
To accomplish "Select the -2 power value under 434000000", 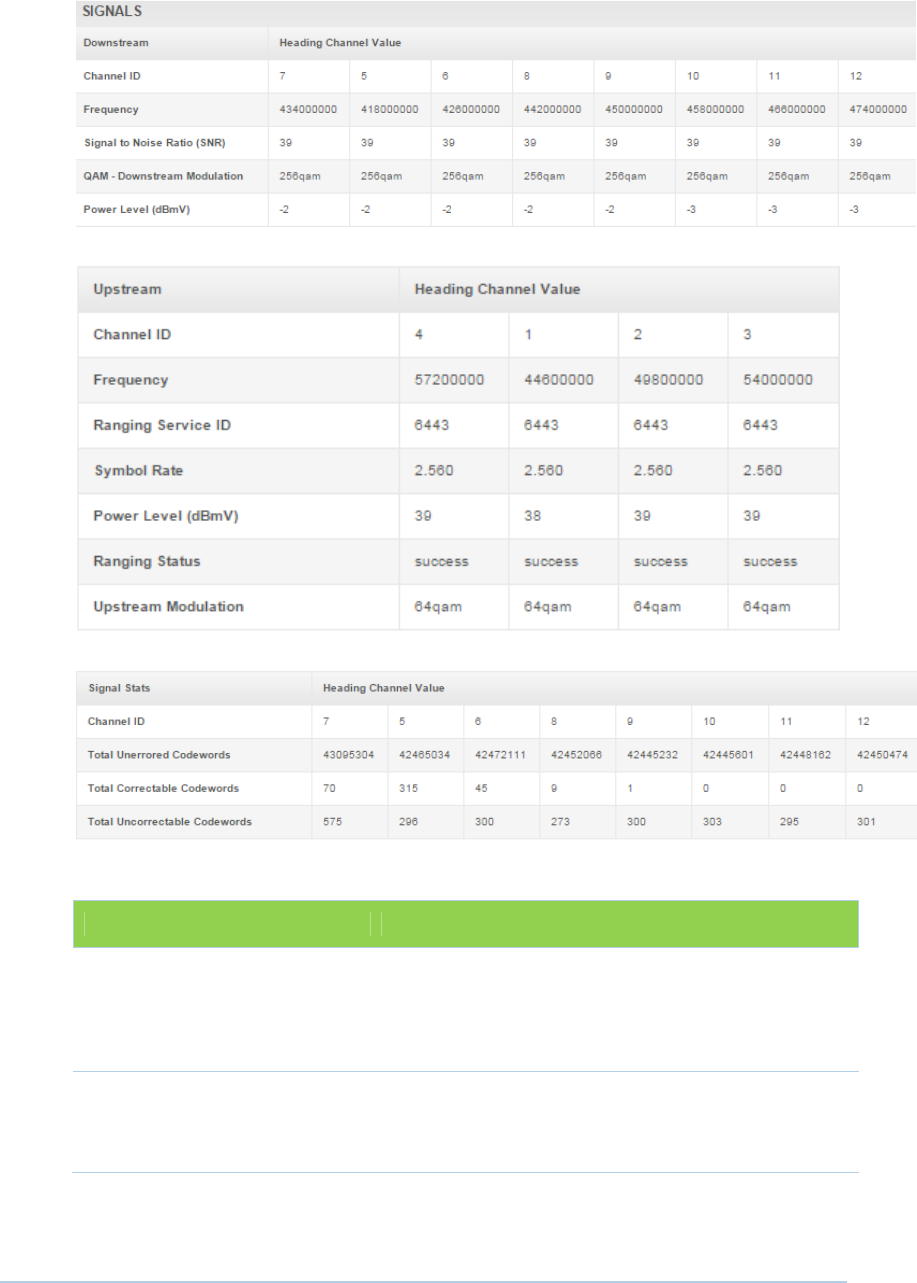I will pos(284,209).
